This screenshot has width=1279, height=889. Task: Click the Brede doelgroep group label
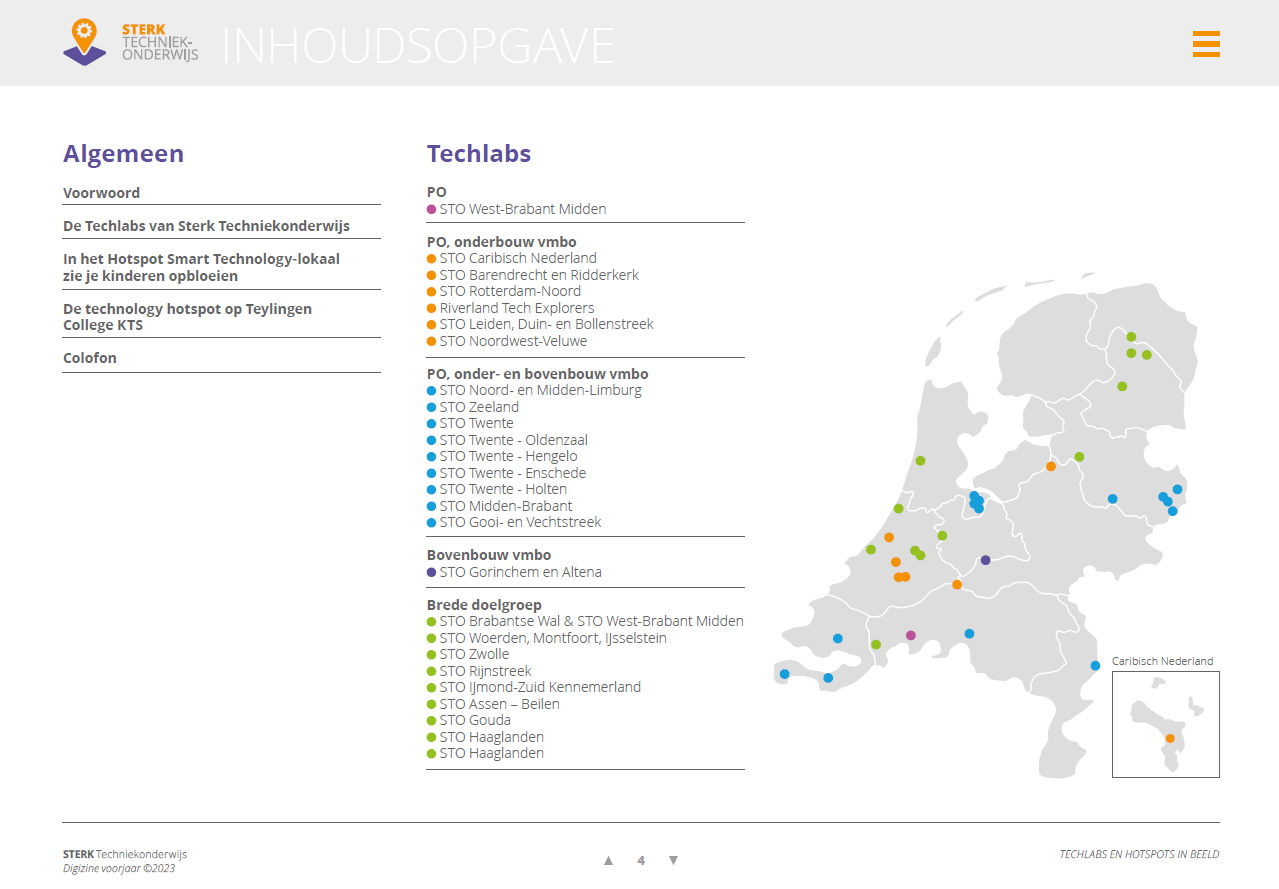coord(484,605)
